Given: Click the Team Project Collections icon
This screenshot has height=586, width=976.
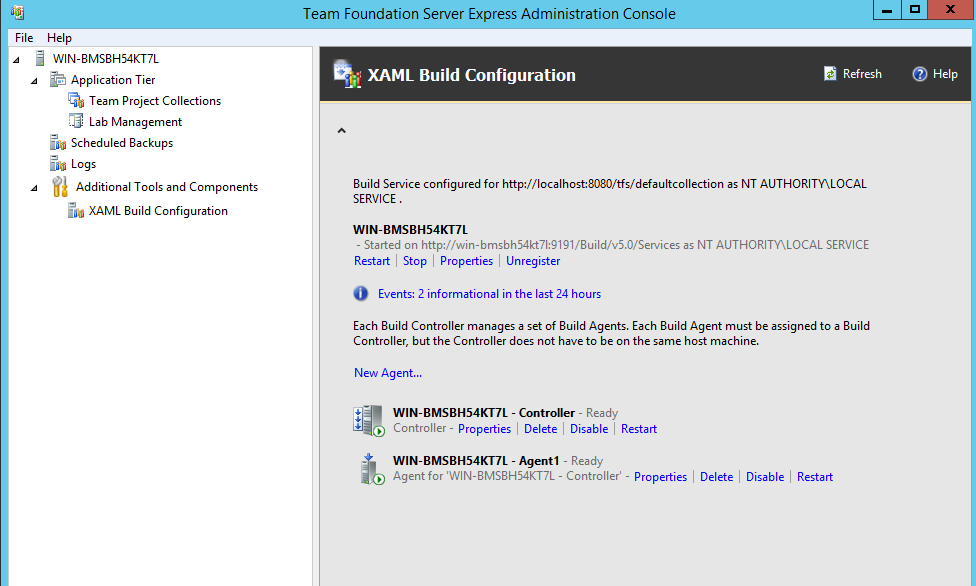Looking at the screenshot, I should pyautogui.click(x=76, y=100).
